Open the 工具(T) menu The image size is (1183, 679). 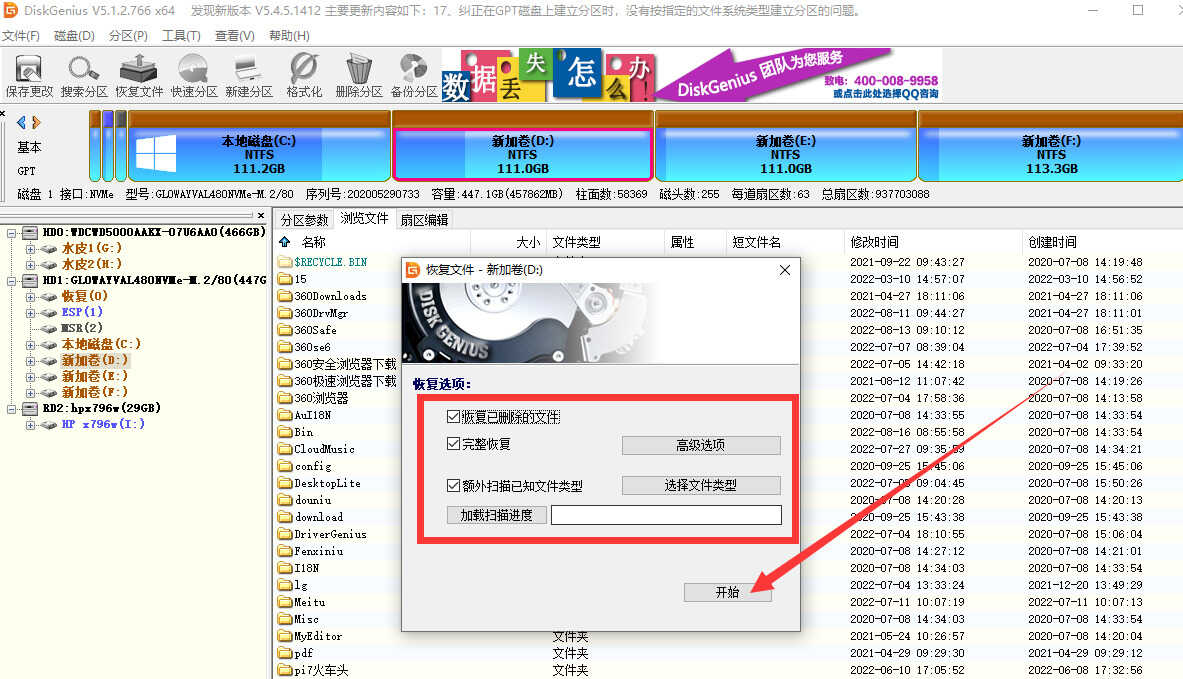click(x=181, y=35)
